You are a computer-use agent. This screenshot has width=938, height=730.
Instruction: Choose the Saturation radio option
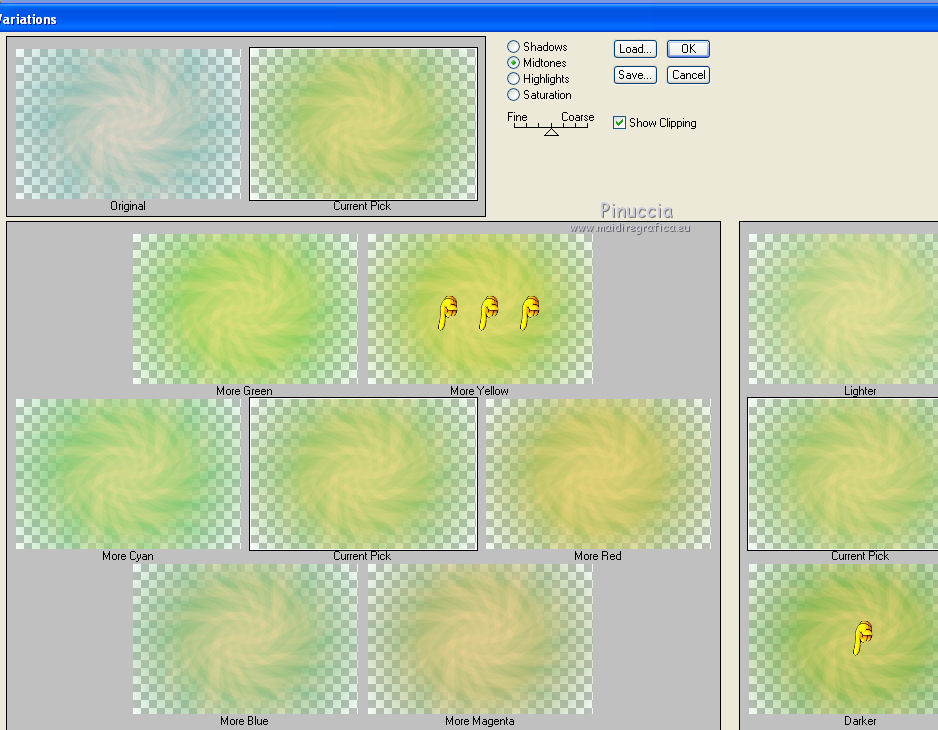(x=513, y=95)
